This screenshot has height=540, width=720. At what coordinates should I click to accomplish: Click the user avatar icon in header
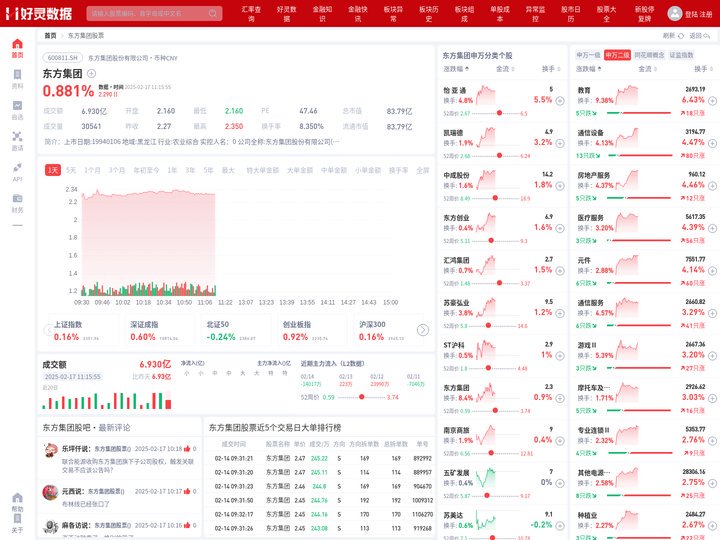click(x=675, y=14)
